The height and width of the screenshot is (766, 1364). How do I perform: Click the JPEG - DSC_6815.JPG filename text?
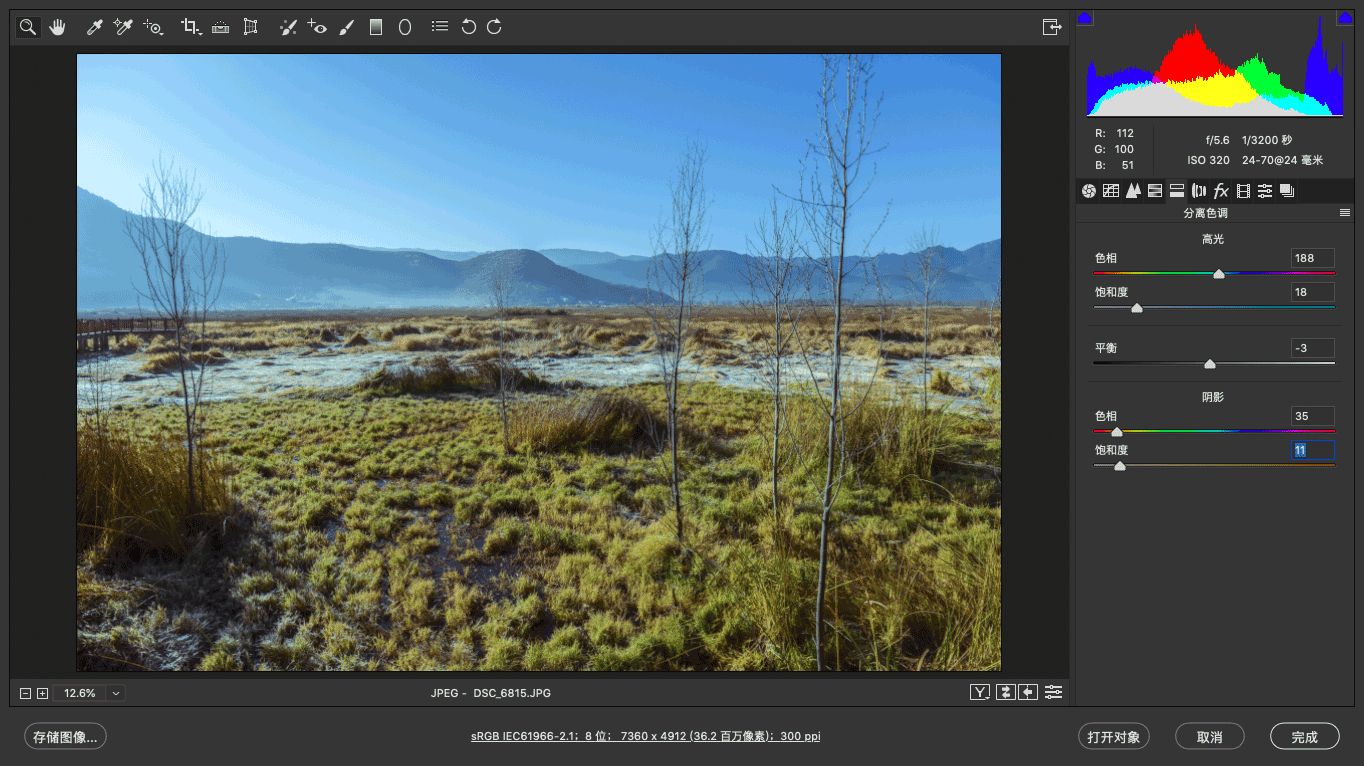click(491, 693)
